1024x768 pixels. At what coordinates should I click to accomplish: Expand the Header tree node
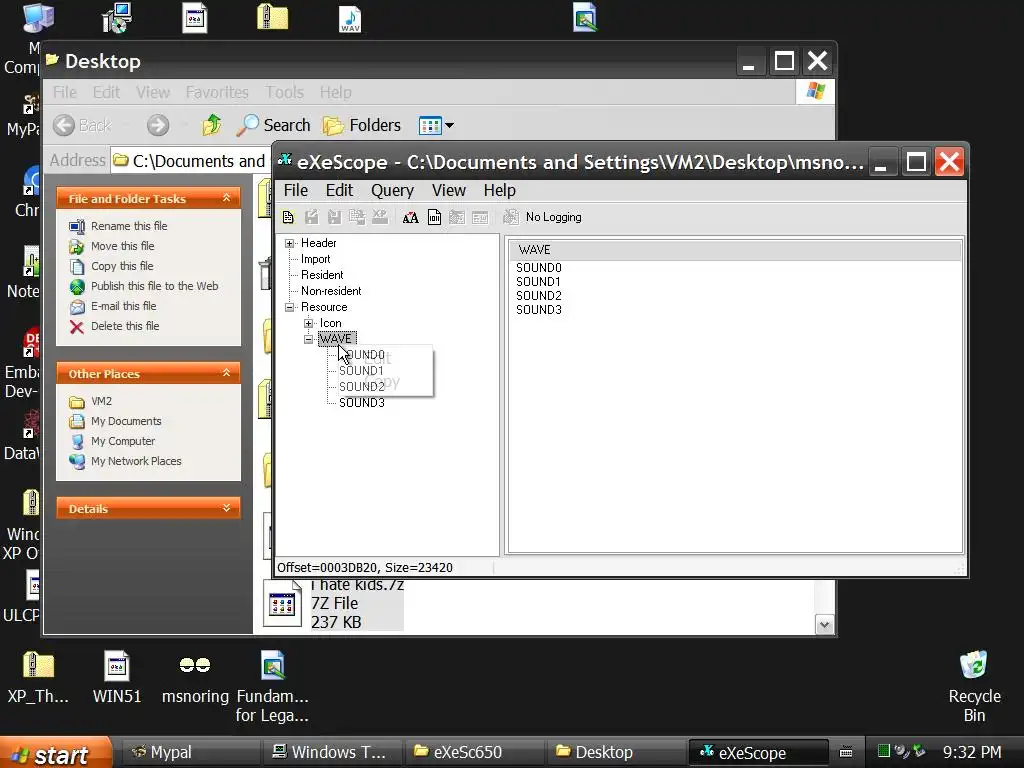click(289, 243)
